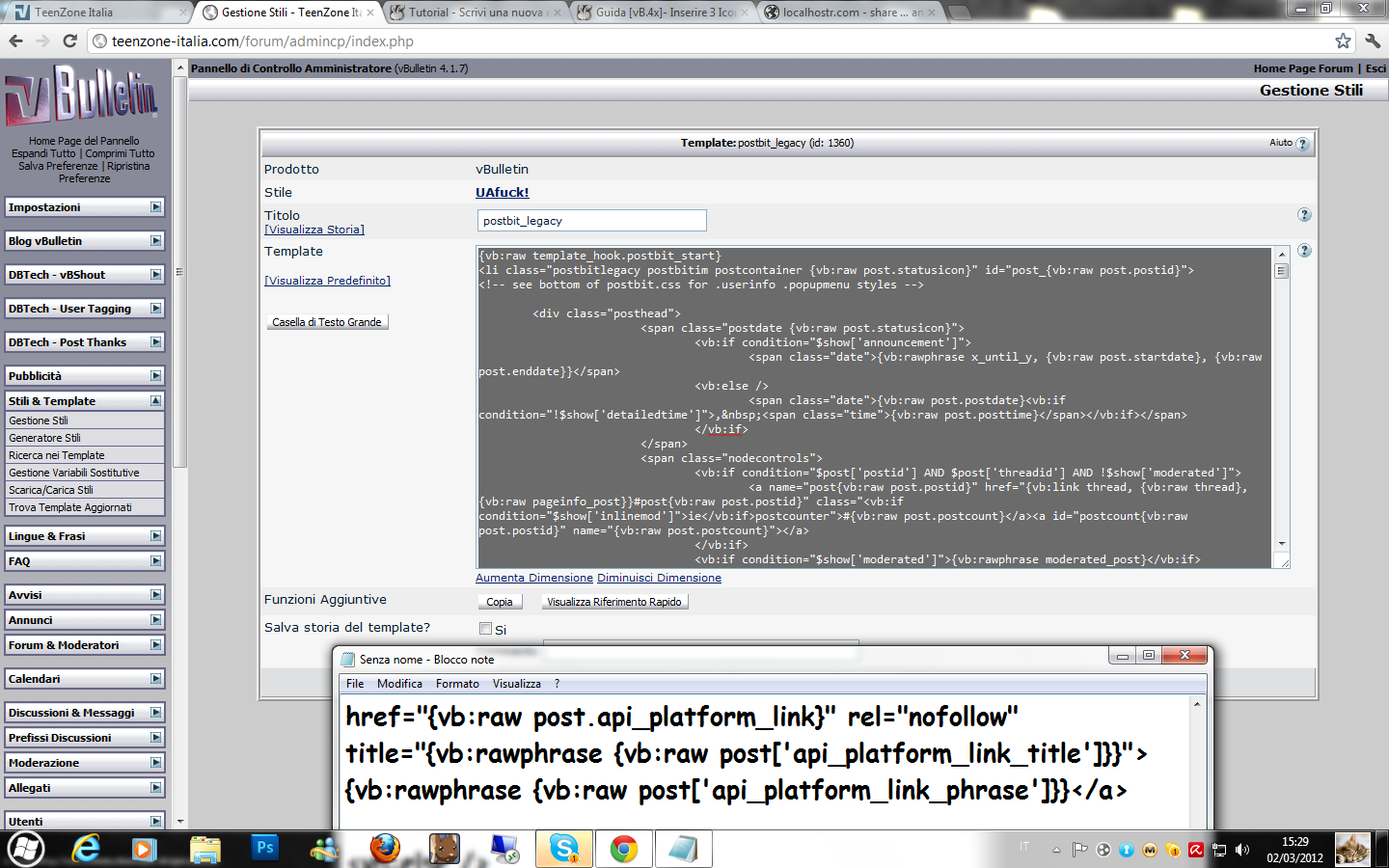Click Chrome icon in taskbar

coord(624,849)
